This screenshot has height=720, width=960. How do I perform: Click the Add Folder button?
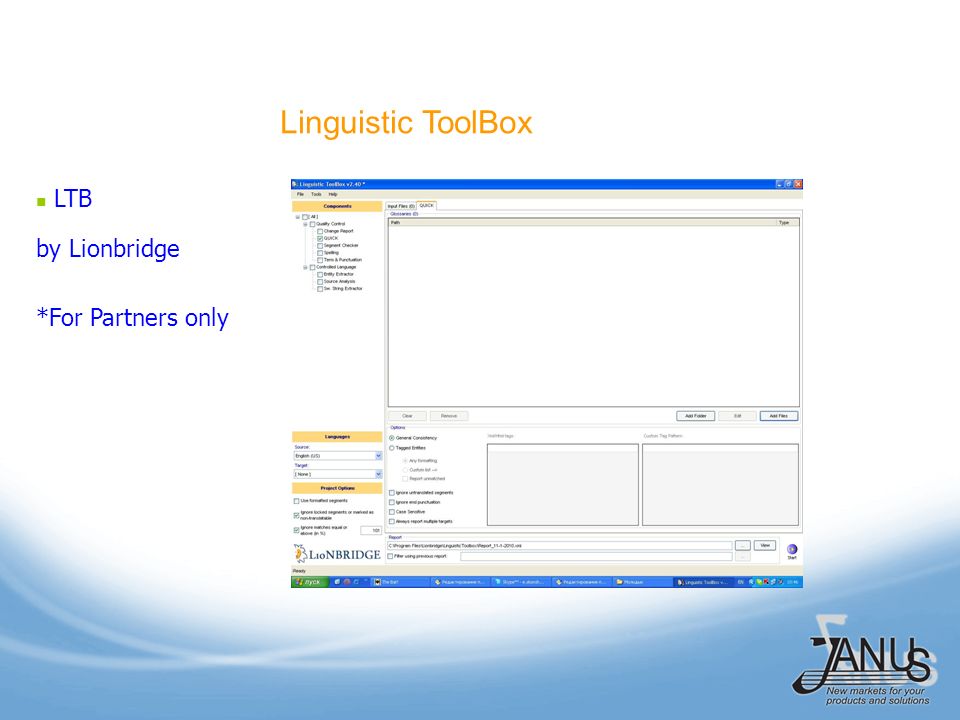(x=696, y=416)
